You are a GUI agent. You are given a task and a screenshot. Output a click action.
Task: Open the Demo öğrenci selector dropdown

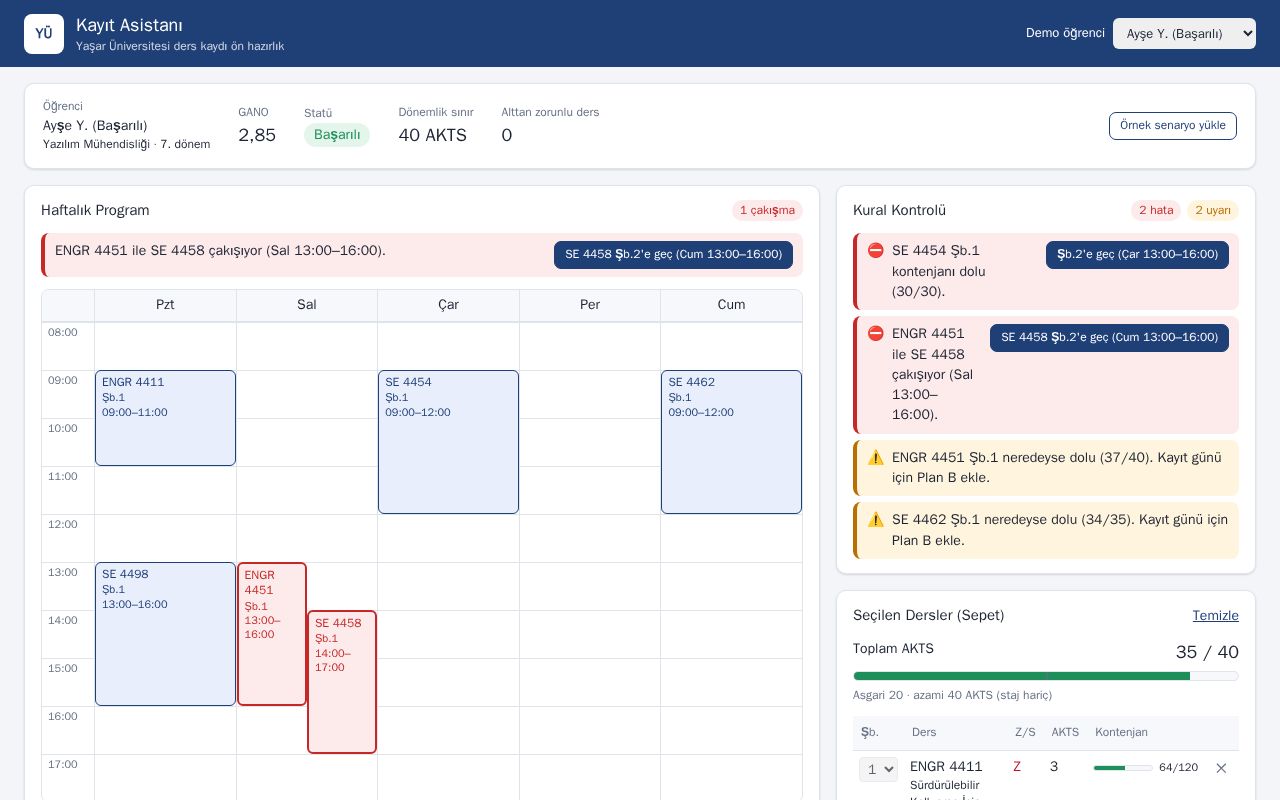click(x=1184, y=33)
